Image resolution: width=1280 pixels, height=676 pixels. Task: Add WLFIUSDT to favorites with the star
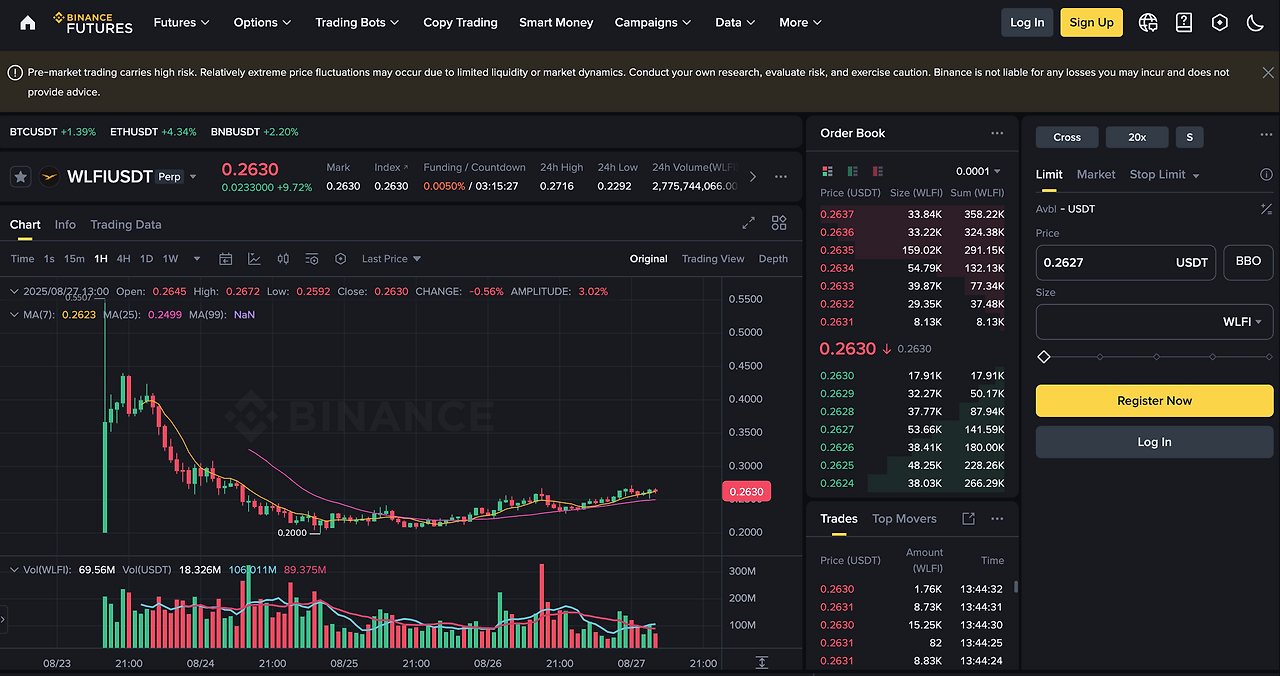20,176
